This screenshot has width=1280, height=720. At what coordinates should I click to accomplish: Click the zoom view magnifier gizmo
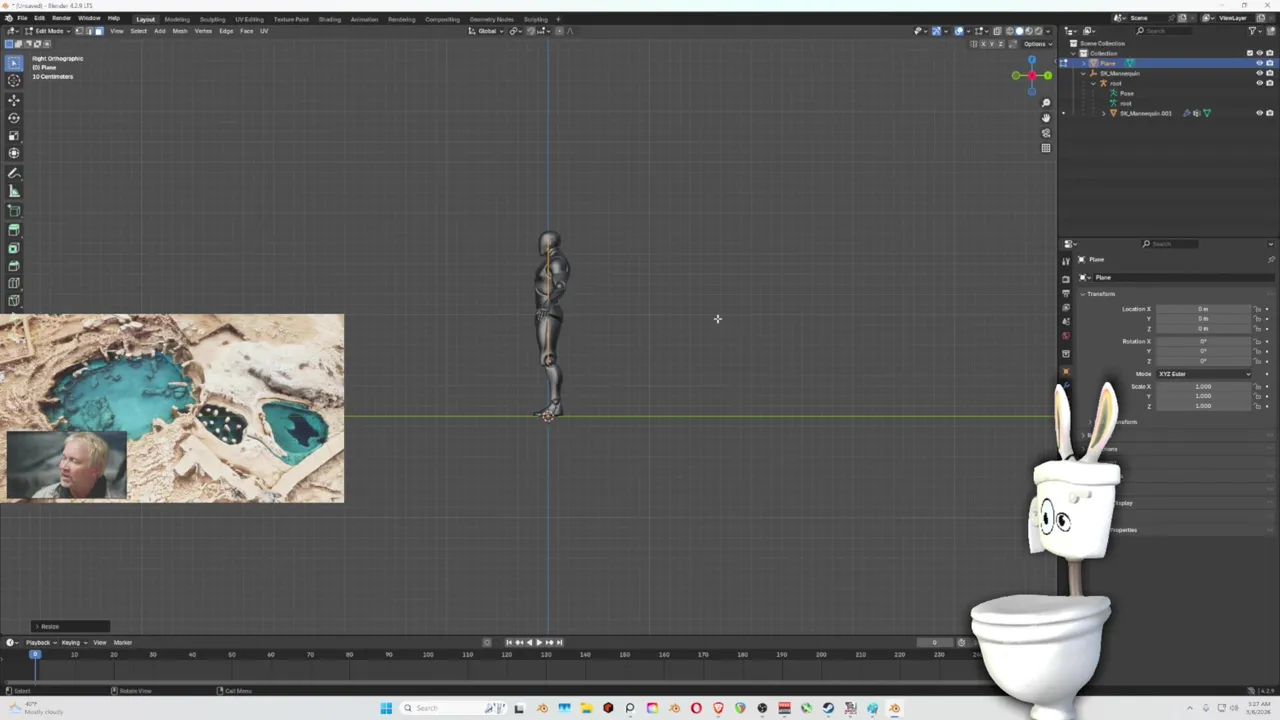1046,103
